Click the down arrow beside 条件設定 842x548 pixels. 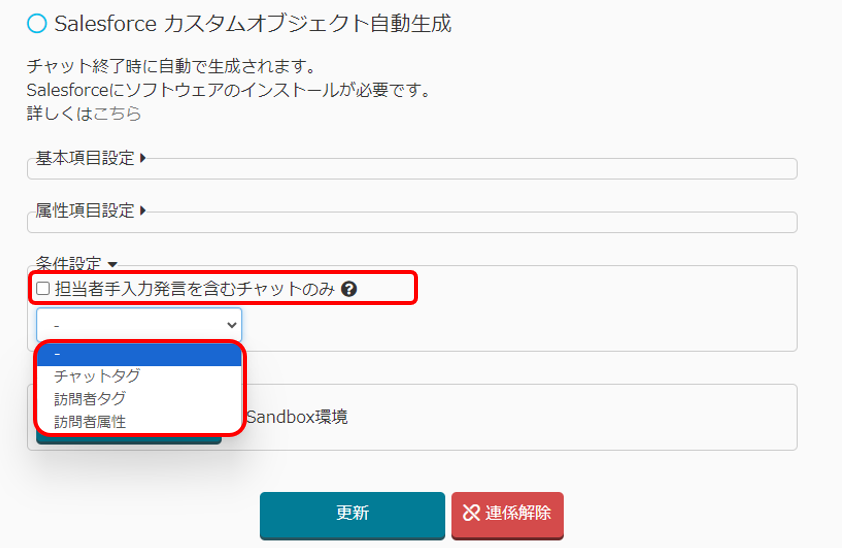pyautogui.click(x=112, y=265)
